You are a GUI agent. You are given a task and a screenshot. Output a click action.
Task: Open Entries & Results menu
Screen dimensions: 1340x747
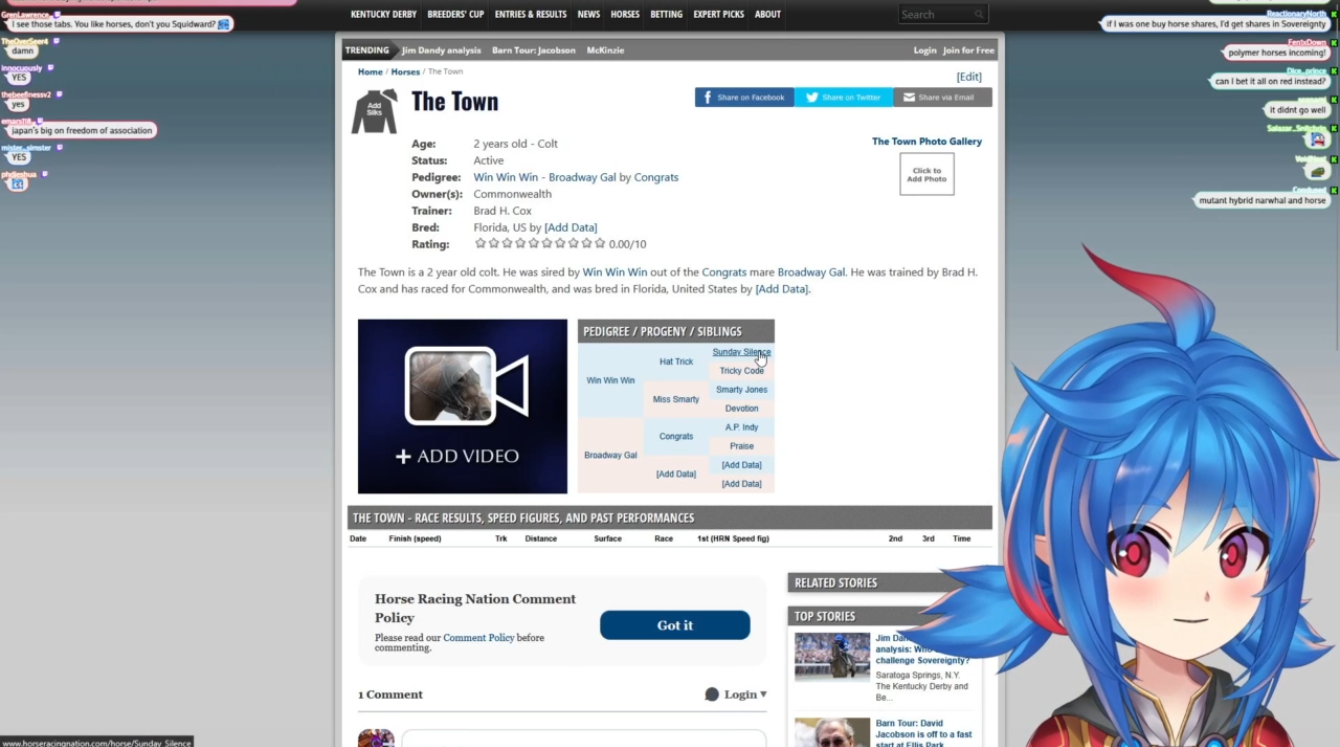pos(530,14)
